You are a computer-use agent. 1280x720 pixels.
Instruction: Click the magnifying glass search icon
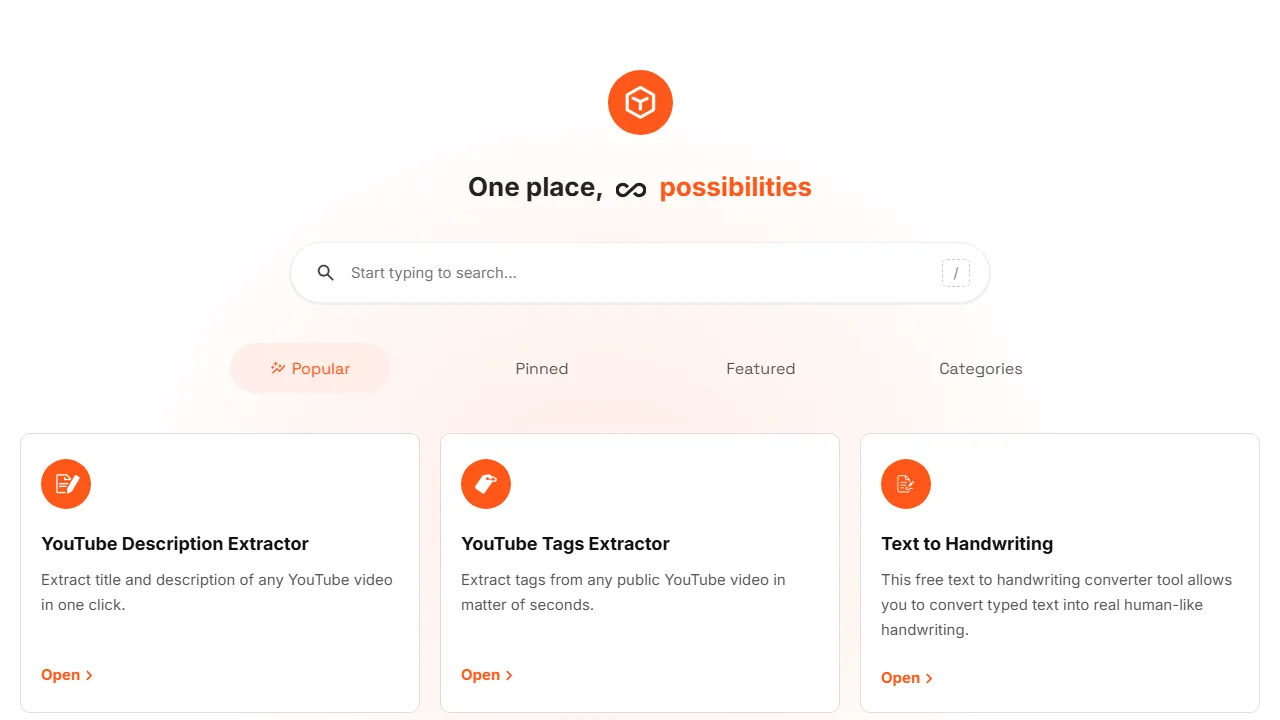325,272
